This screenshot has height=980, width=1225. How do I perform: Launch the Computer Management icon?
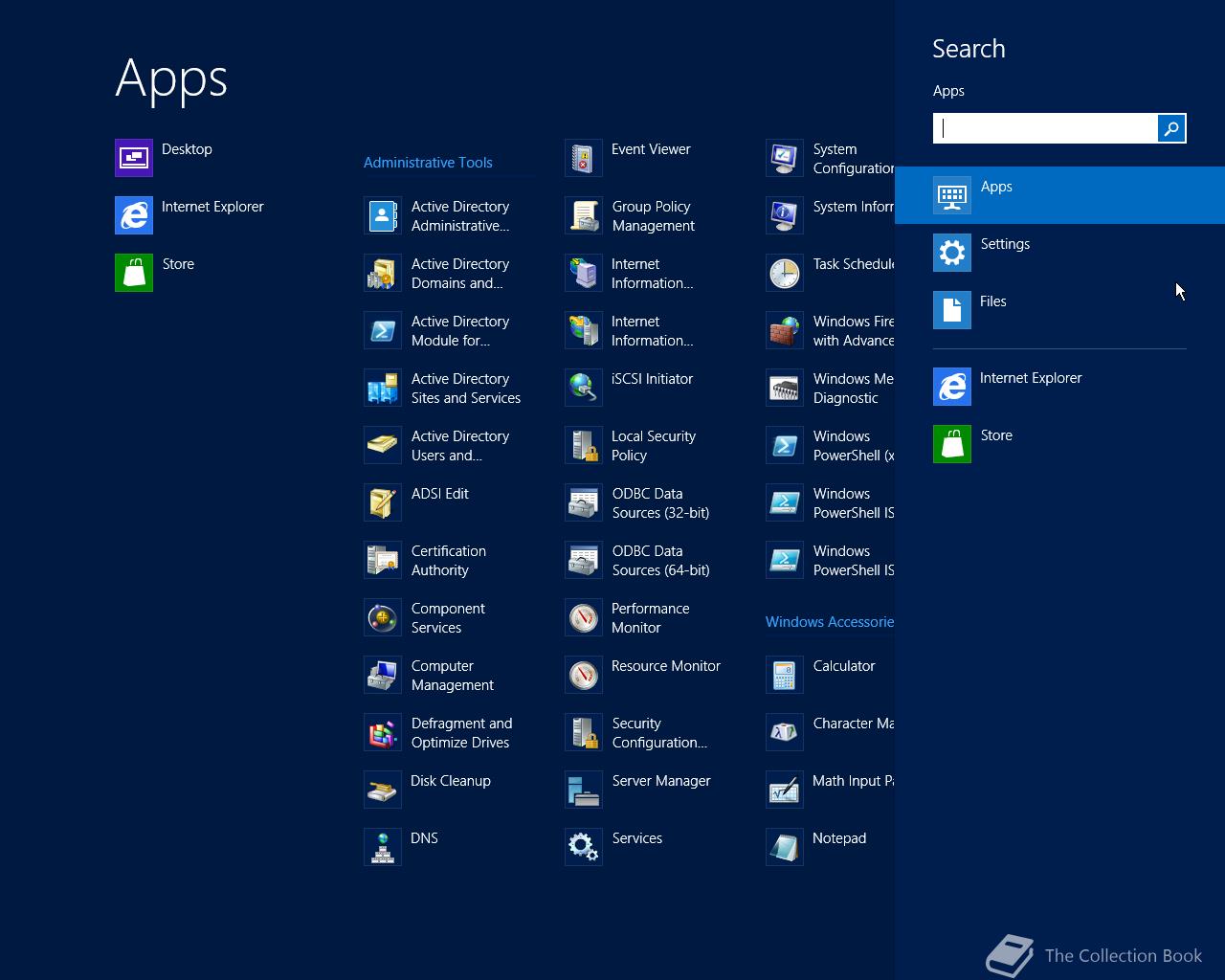point(383,675)
